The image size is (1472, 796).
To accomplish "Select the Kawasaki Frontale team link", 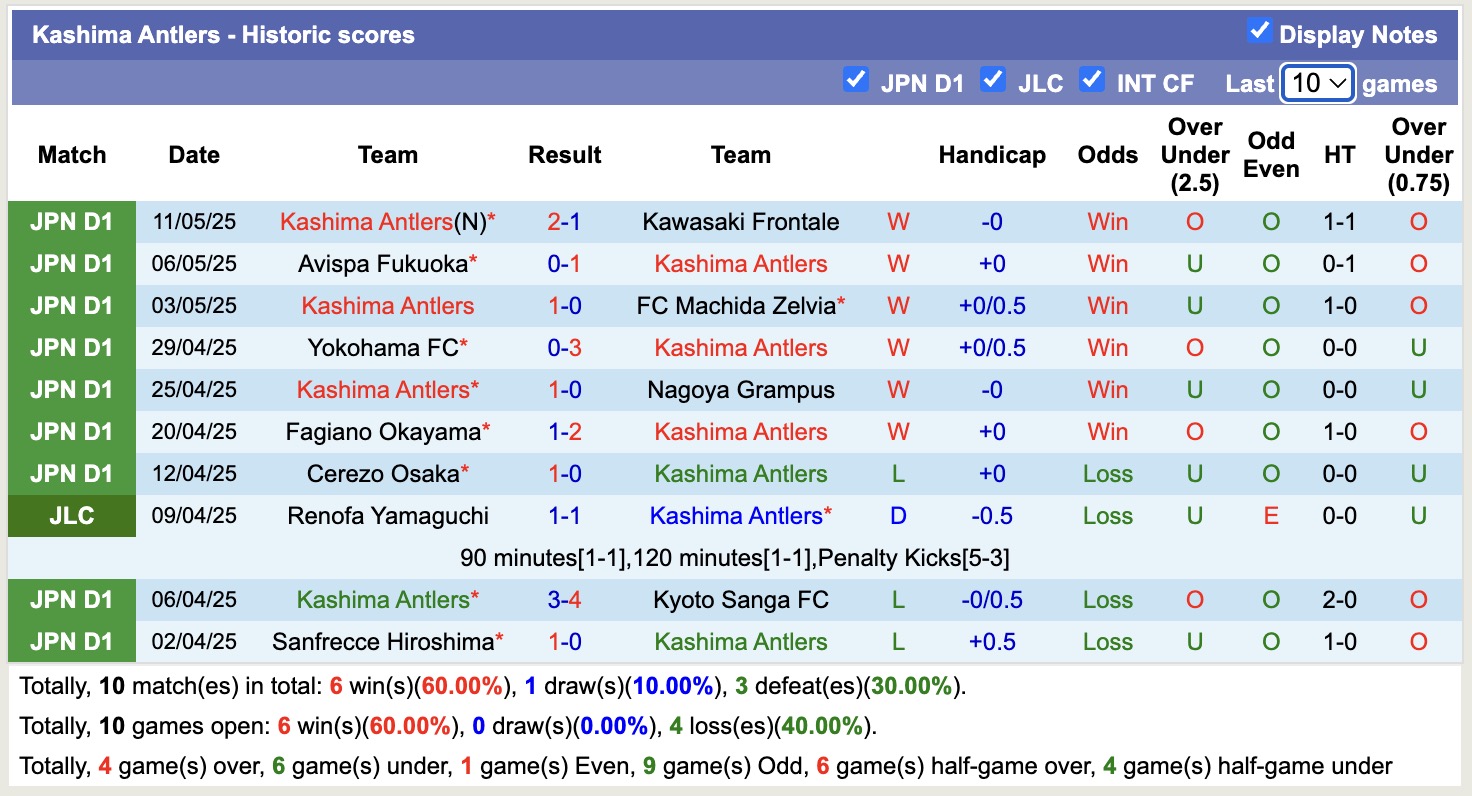I will tap(740, 222).
